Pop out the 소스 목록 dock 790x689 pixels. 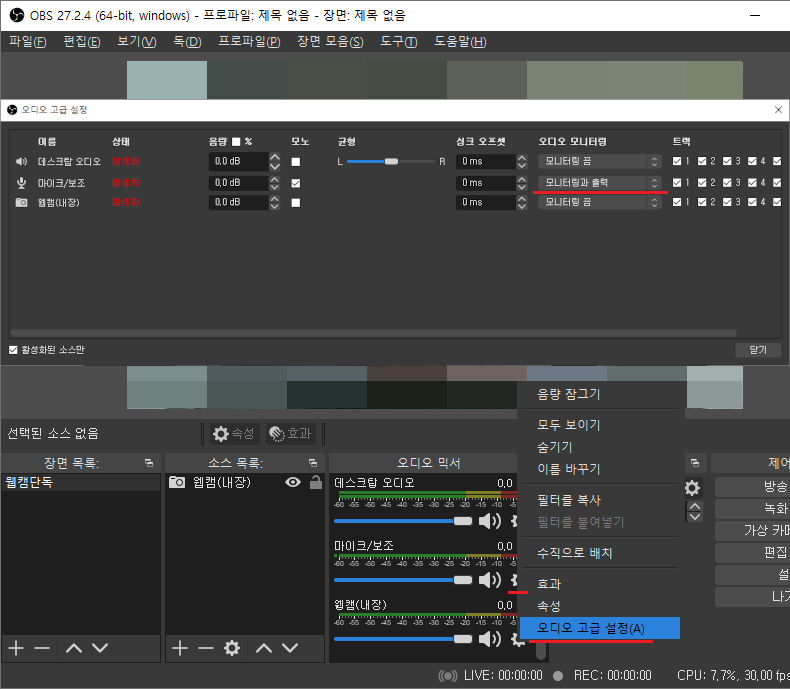(313, 462)
